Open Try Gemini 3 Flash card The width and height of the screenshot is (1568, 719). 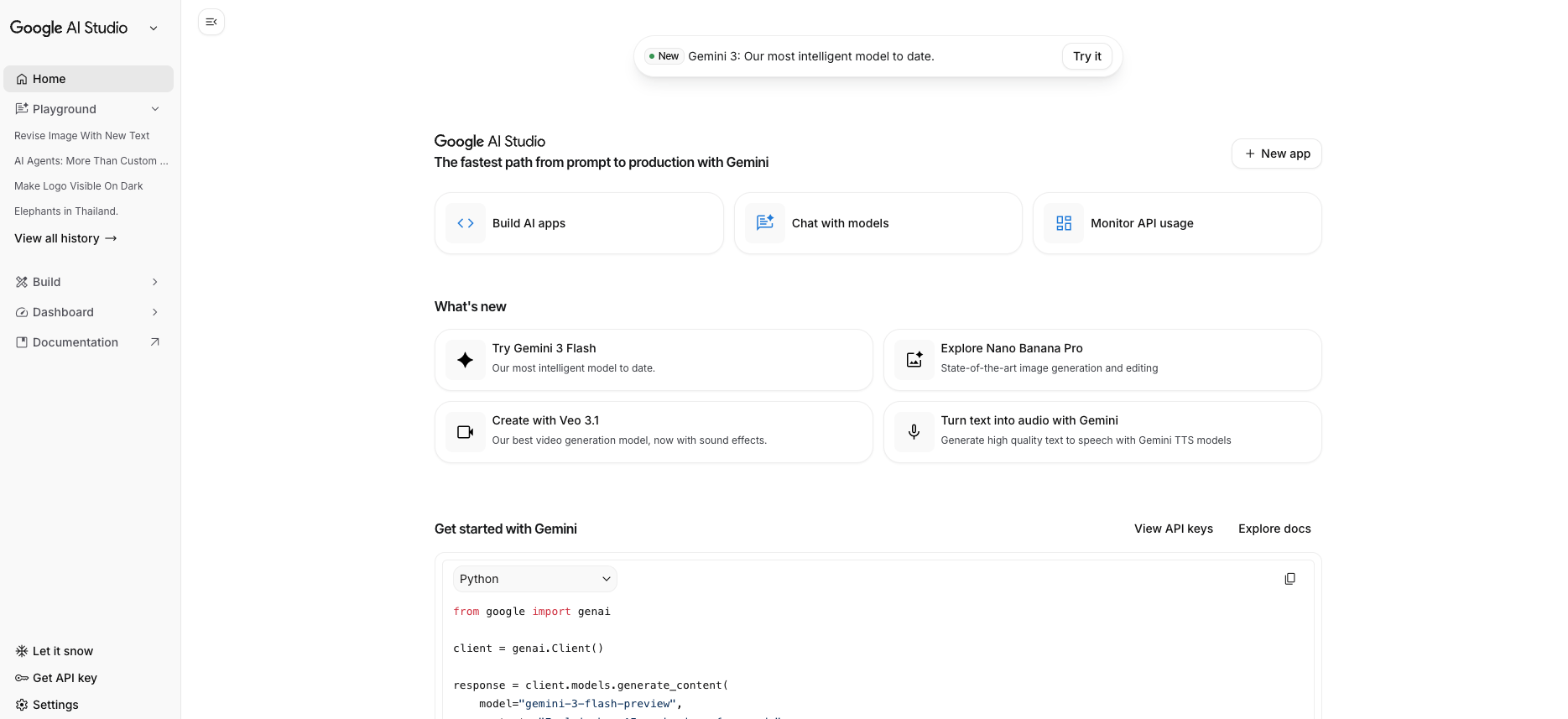(654, 360)
